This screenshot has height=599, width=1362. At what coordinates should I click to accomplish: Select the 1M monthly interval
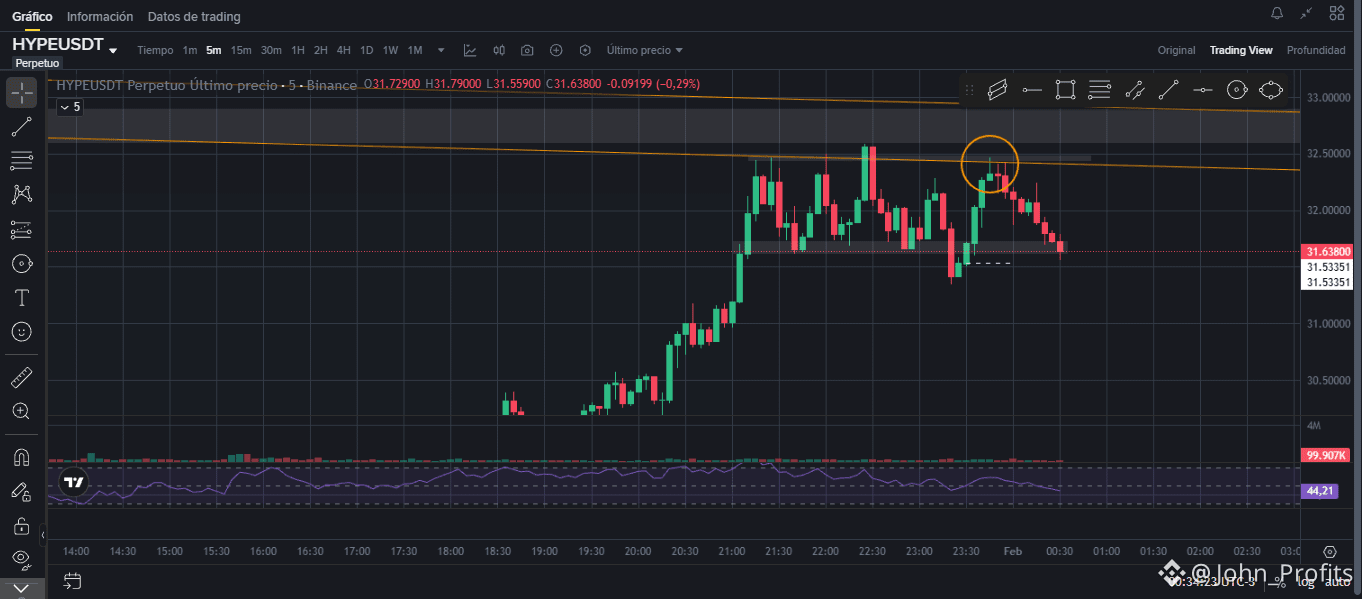coord(415,50)
